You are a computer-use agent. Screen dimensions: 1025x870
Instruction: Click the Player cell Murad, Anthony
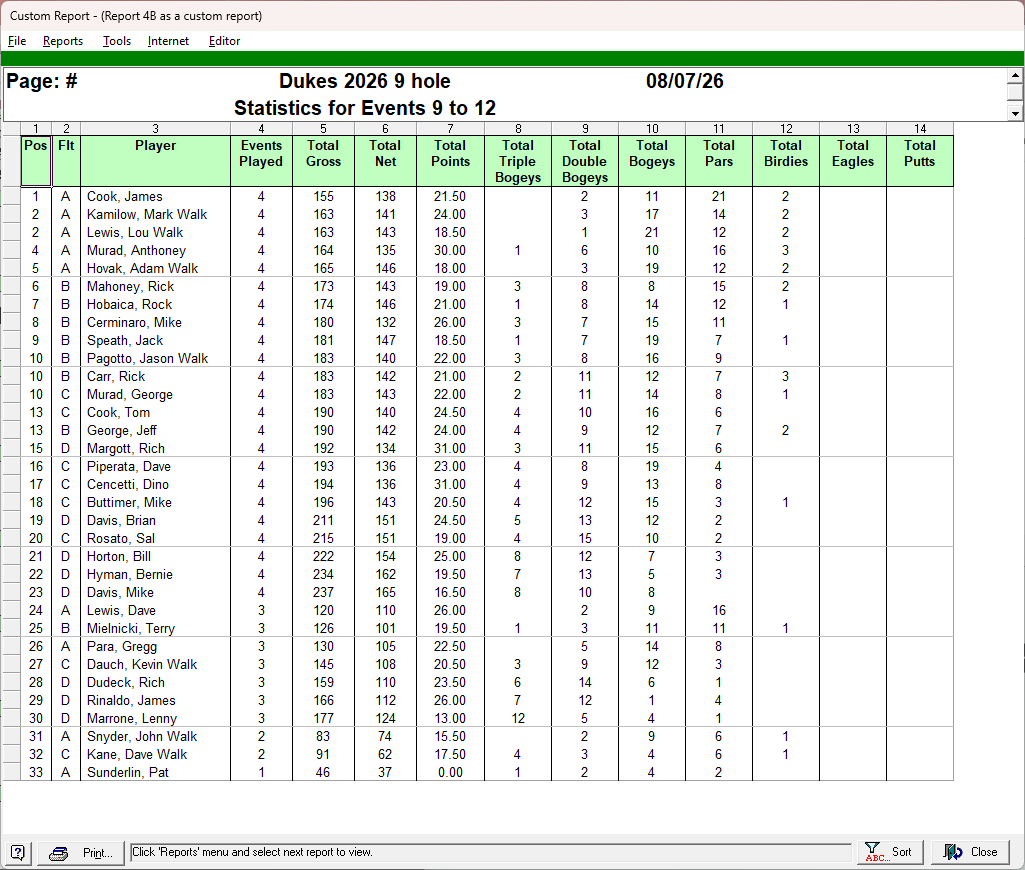[x=156, y=250]
